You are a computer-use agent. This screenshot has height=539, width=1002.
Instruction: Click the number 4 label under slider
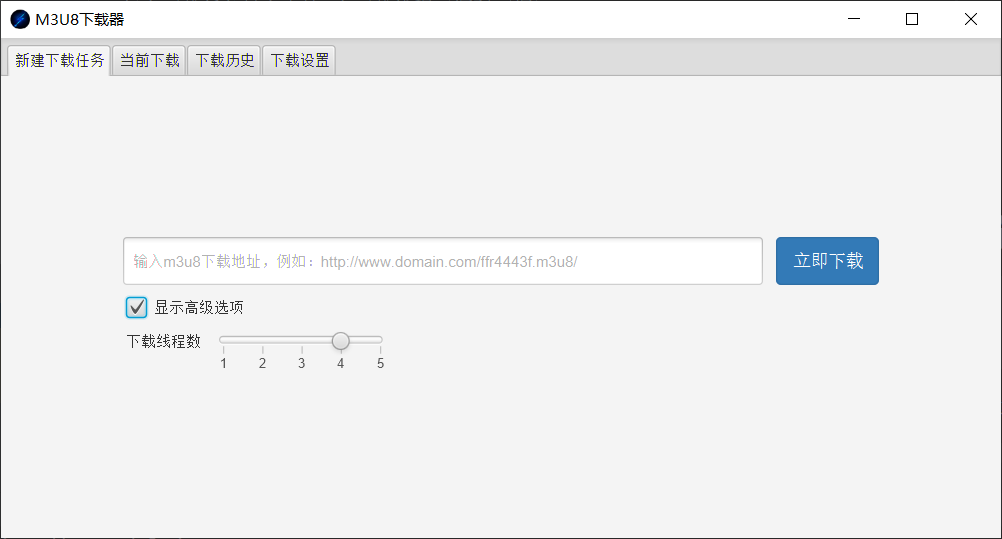pyautogui.click(x=341, y=364)
